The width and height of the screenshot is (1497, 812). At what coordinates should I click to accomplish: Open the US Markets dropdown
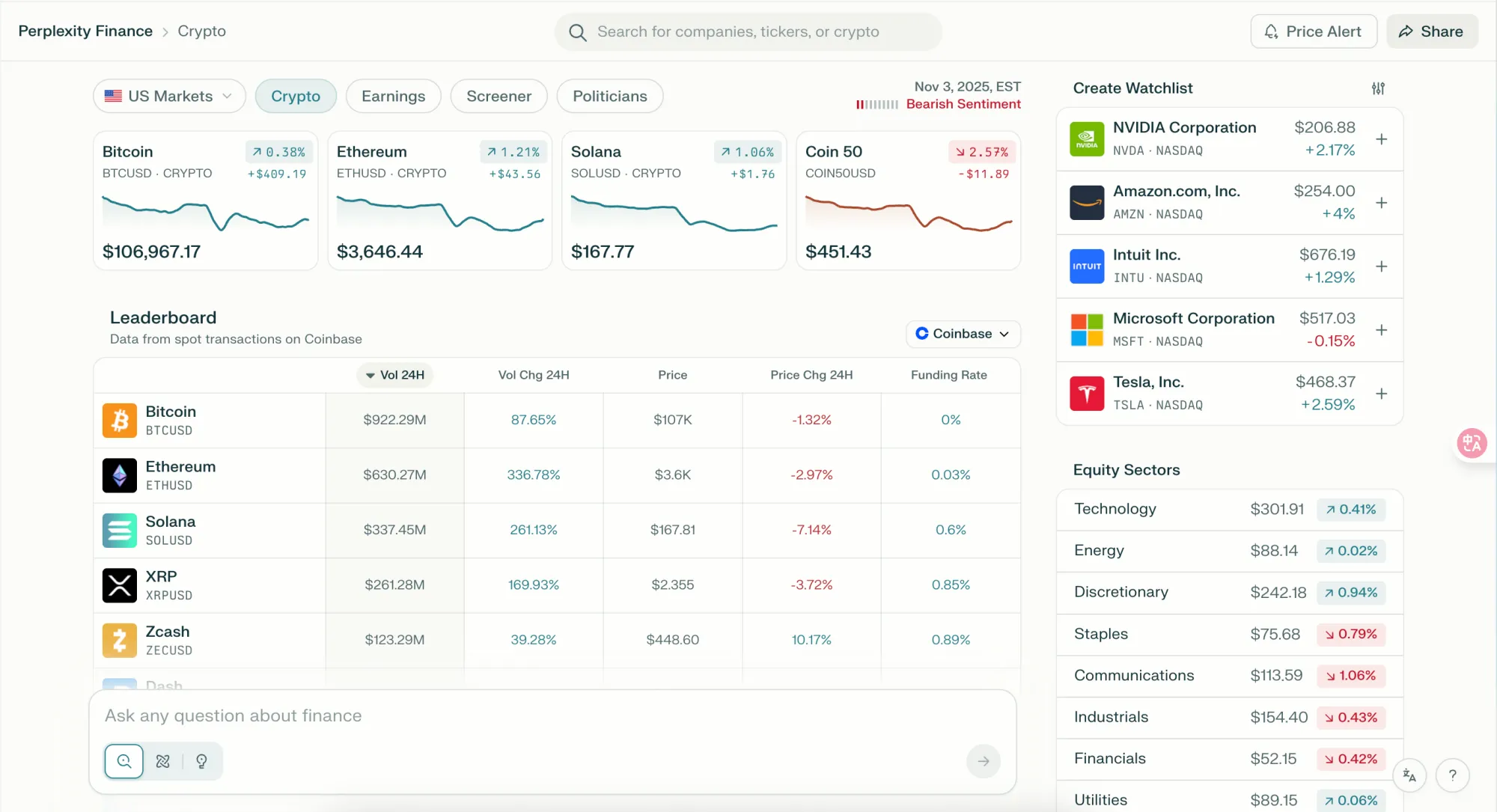(x=169, y=96)
